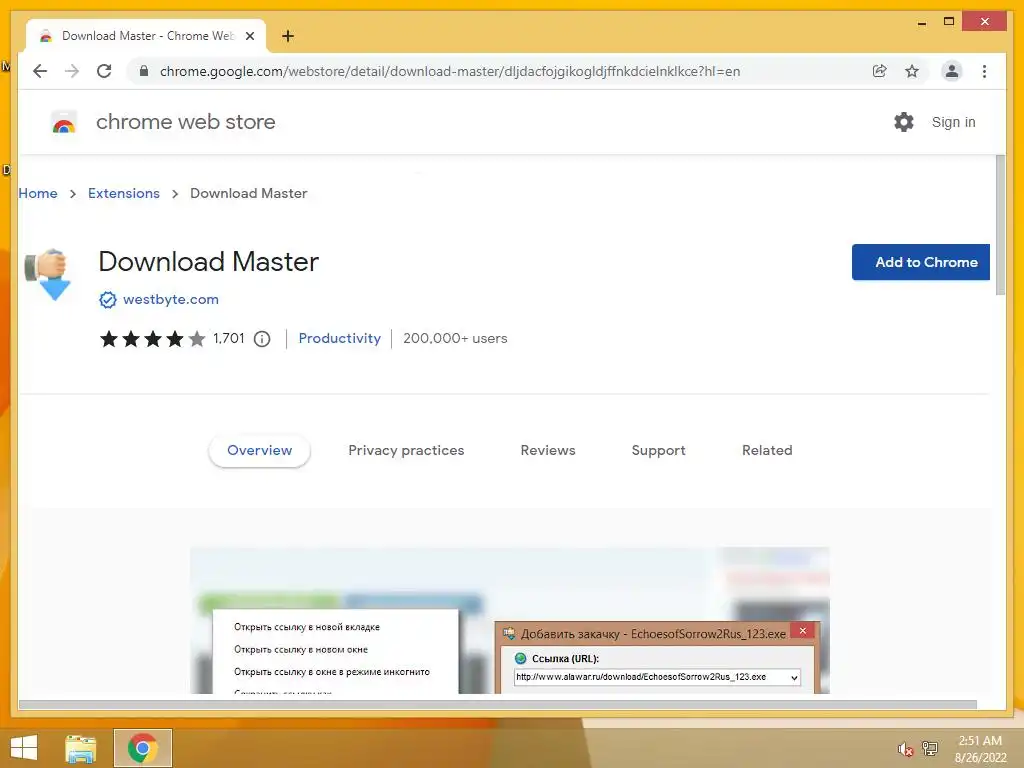The height and width of the screenshot is (768, 1024).
Task: Click the verified publisher badge icon
Action: click(x=108, y=300)
